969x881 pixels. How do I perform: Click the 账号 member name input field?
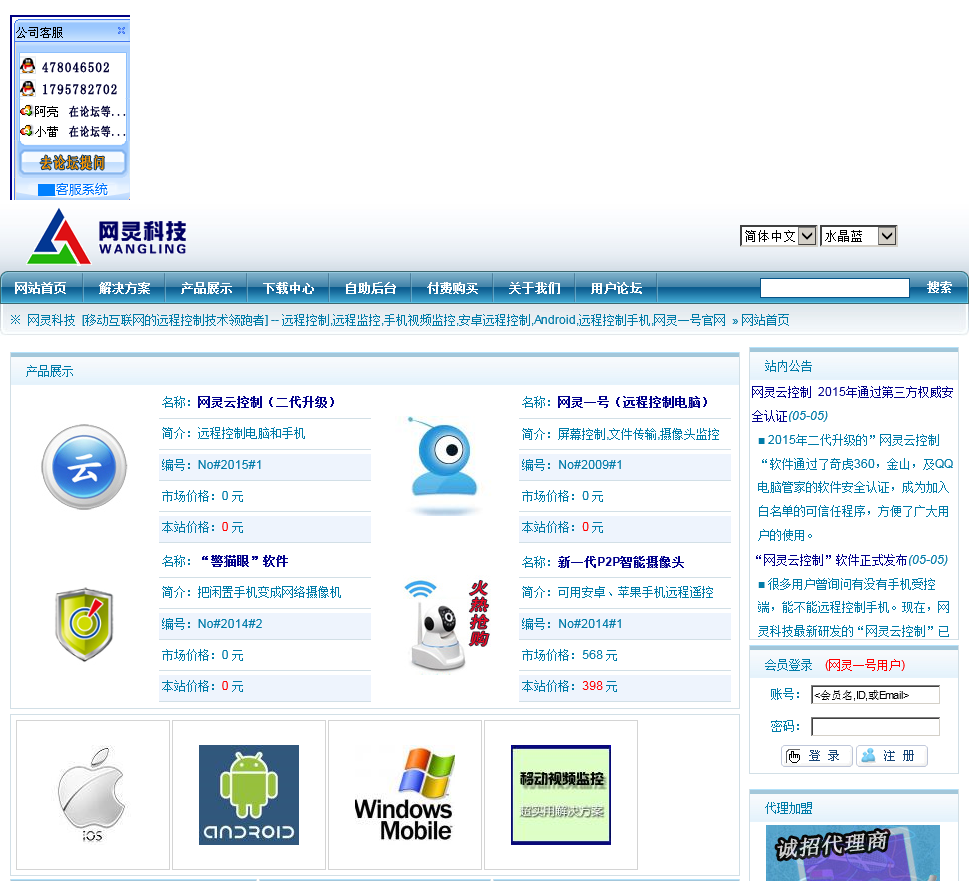(x=876, y=695)
